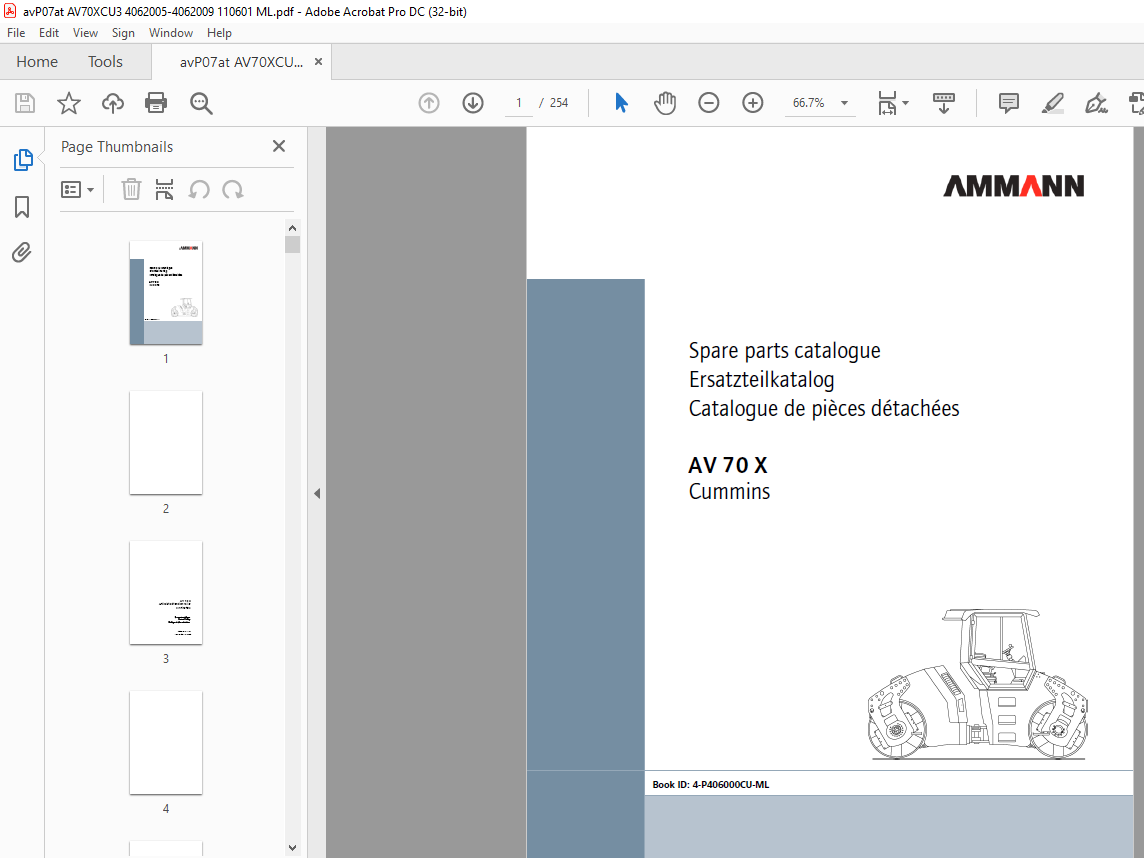Image resolution: width=1144 pixels, height=858 pixels.
Task: Select page 4 thumbnail
Action: pyautogui.click(x=166, y=743)
